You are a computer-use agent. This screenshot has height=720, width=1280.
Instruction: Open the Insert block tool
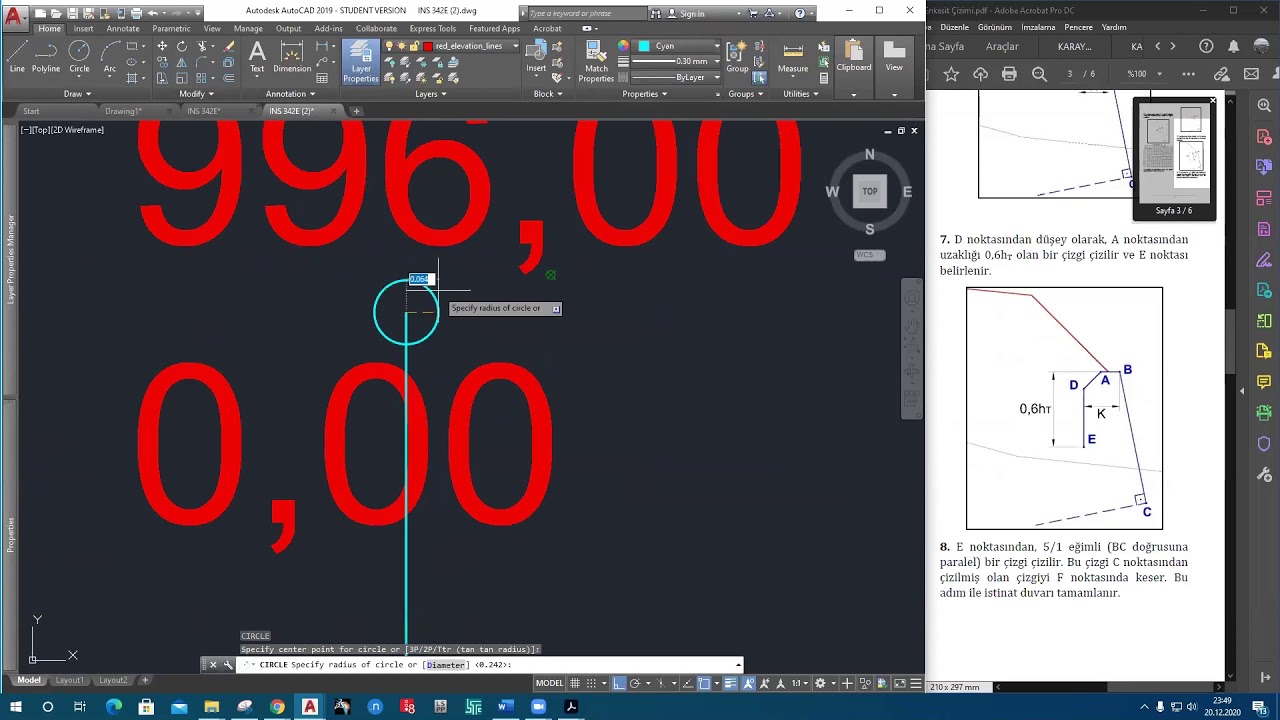[x=536, y=57]
